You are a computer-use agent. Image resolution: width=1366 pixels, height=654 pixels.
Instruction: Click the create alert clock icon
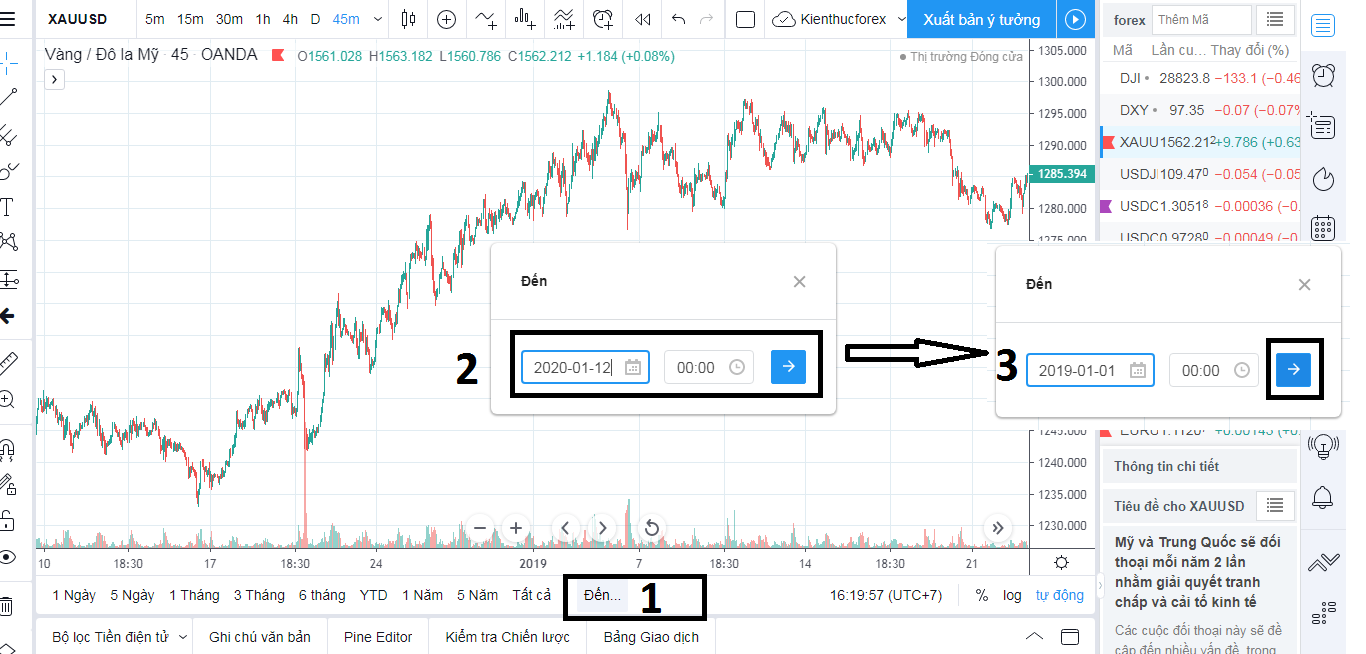click(x=603, y=19)
